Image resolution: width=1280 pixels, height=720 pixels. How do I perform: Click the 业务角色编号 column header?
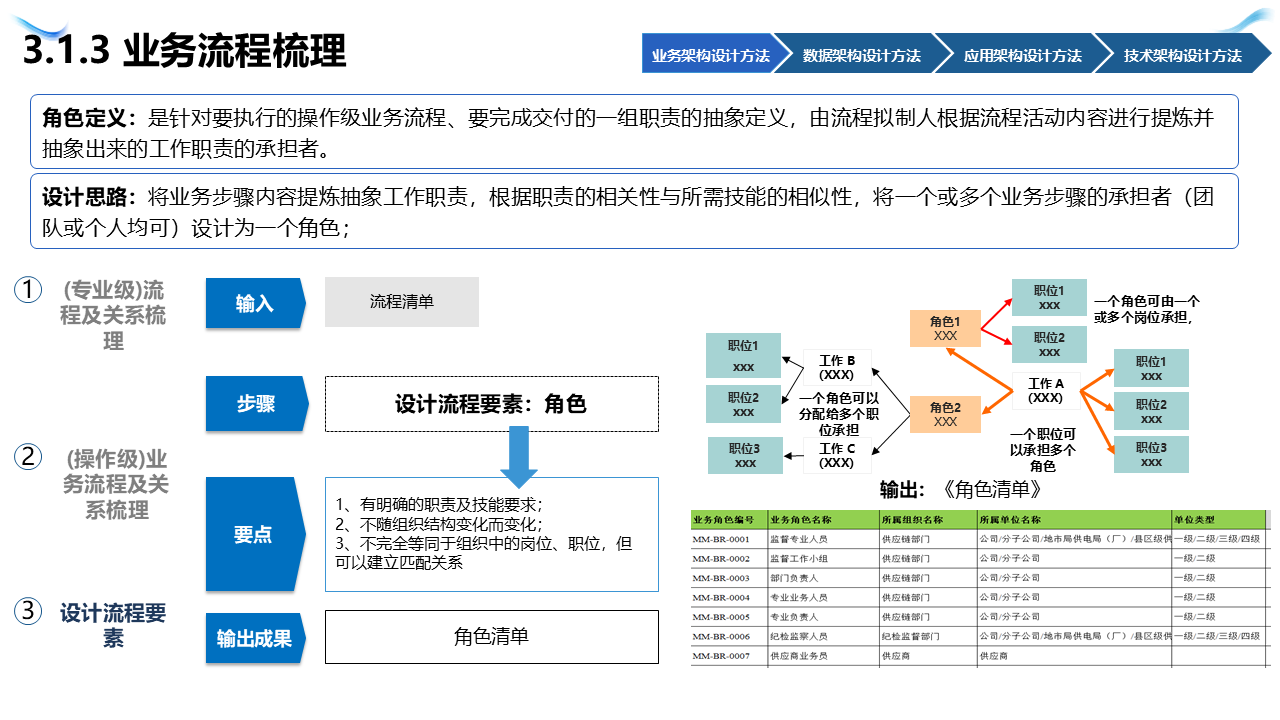point(728,519)
